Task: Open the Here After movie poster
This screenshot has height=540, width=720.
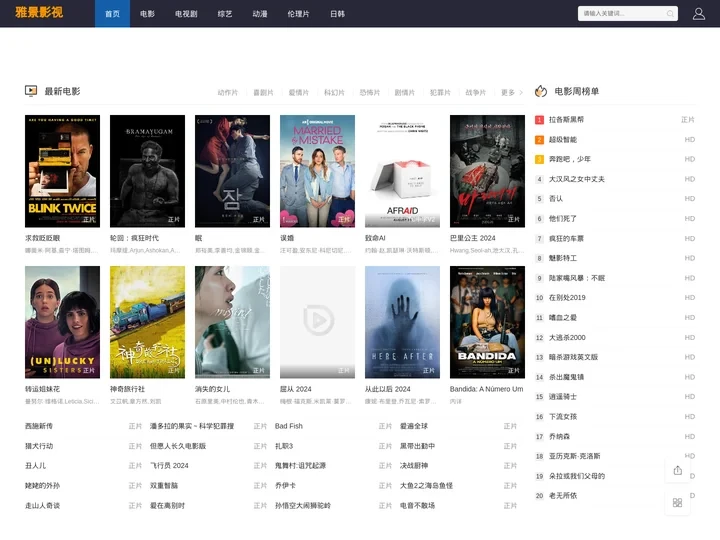Action: [x=402, y=322]
